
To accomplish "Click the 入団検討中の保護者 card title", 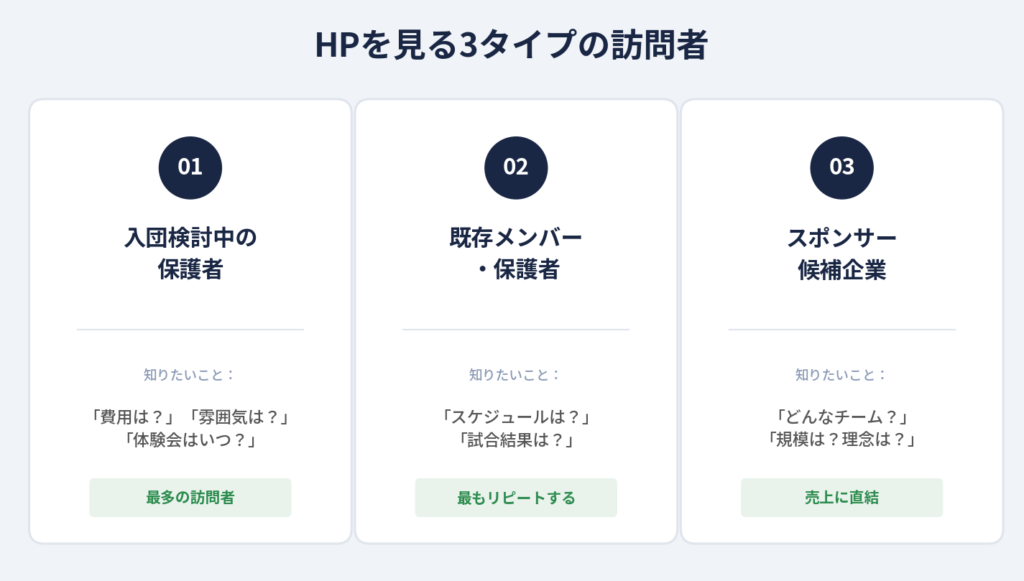I will tap(190, 253).
